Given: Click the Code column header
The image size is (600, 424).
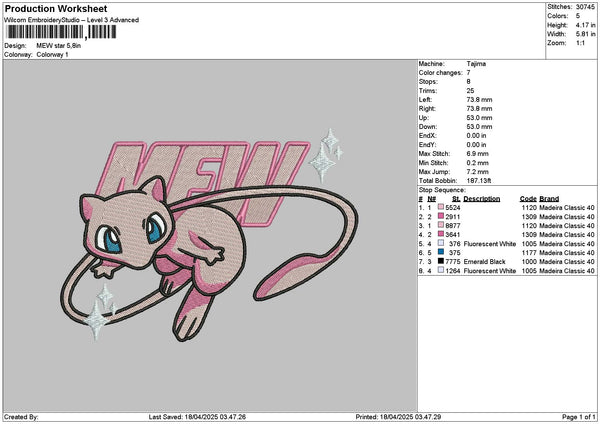Looking at the screenshot, I should tap(528, 199).
